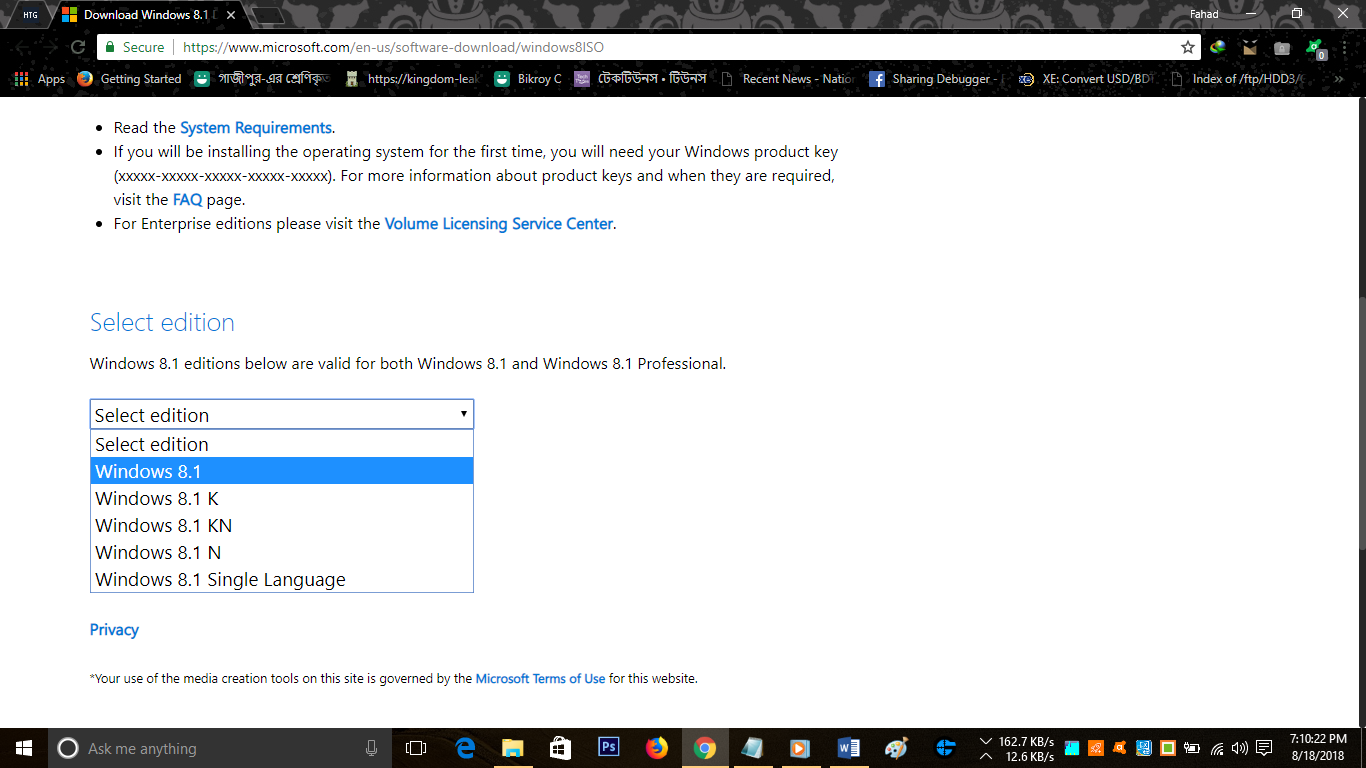Open the battery status tray icon
Screen dimensions: 1366x768
click(1192, 748)
